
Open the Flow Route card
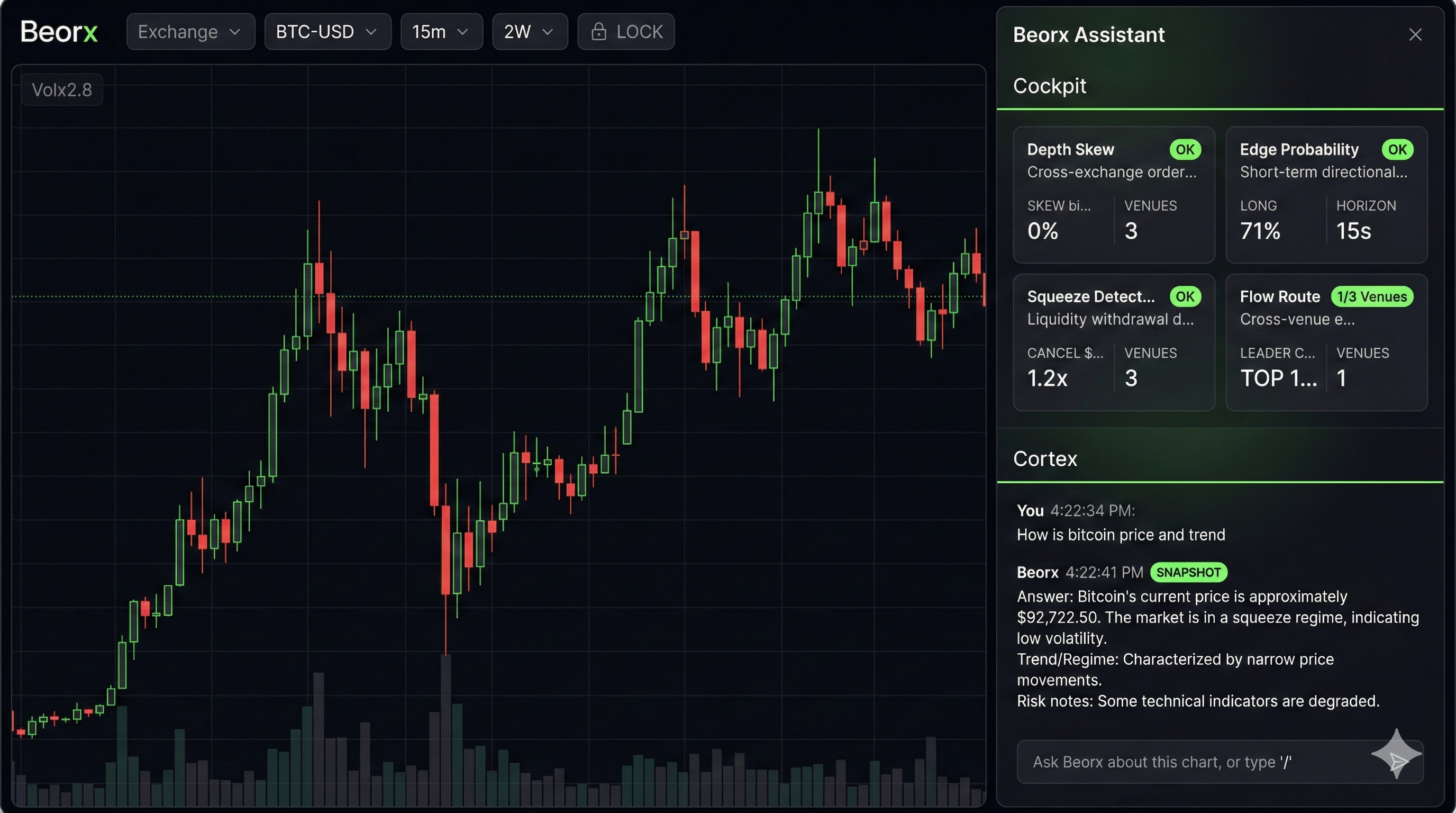1325,342
